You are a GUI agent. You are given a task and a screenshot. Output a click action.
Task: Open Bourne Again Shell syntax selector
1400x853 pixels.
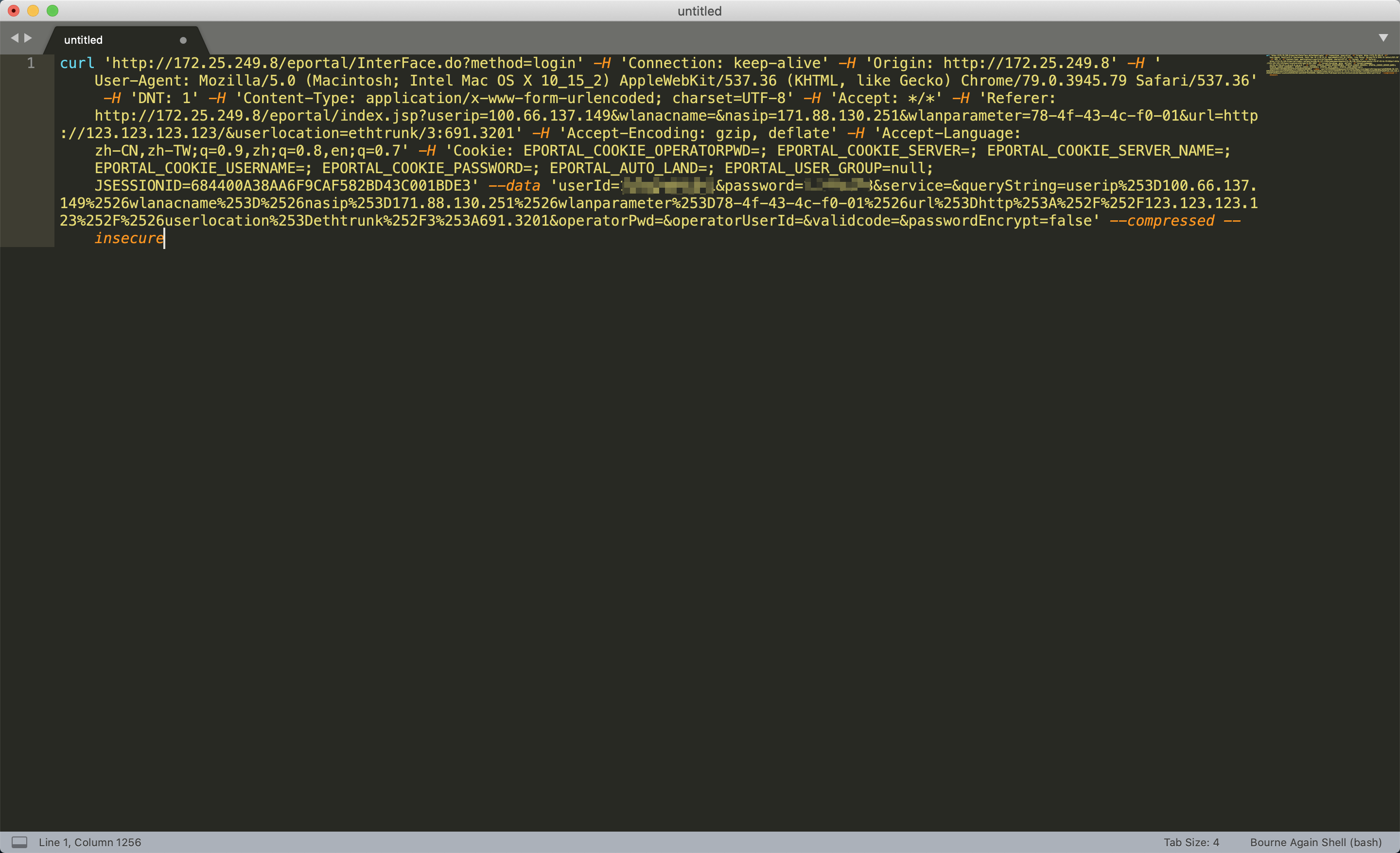(x=1315, y=842)
